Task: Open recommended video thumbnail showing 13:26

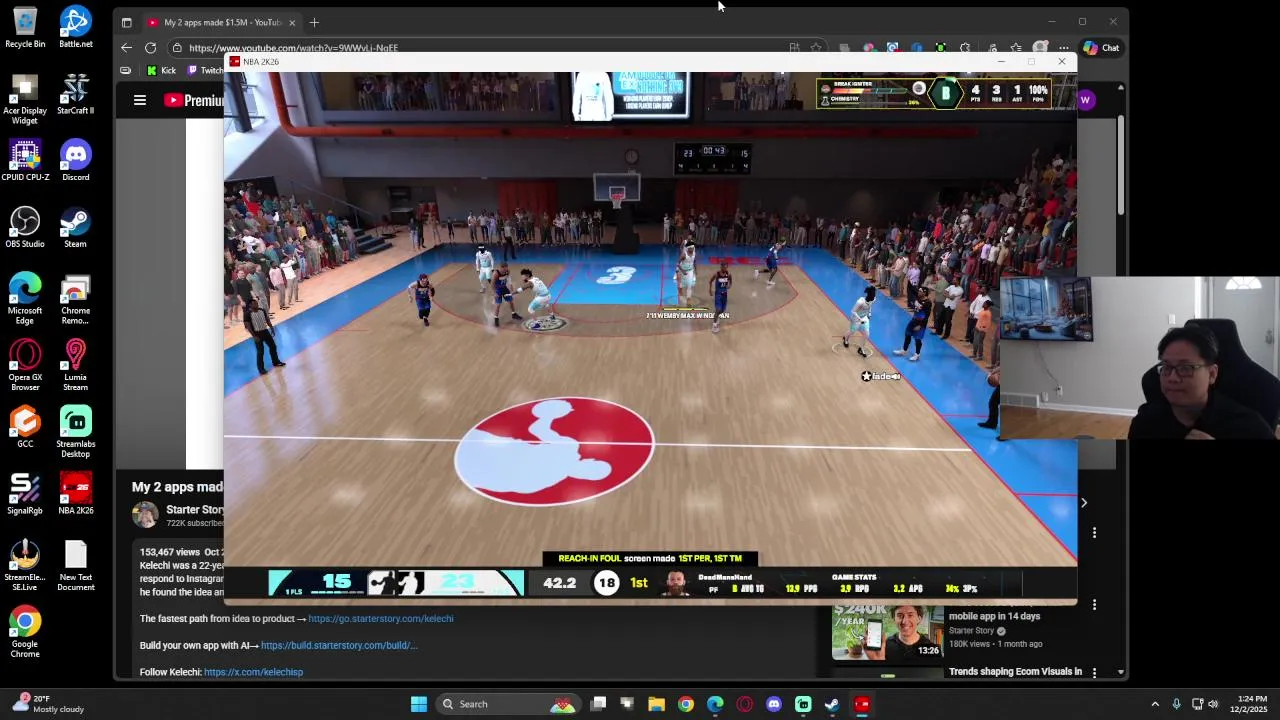Action: pos(887,632)
